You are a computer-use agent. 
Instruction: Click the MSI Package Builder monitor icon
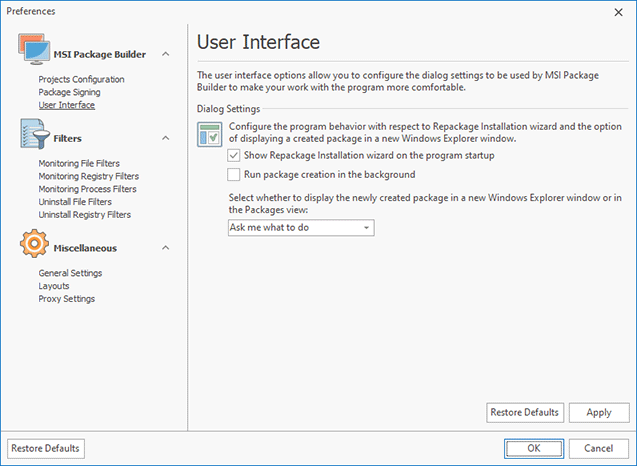point(34,49)
